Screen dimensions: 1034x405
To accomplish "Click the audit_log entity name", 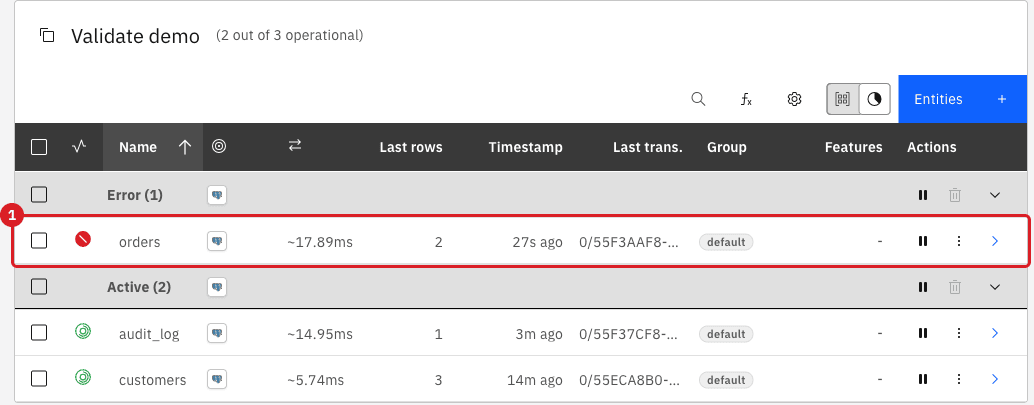I will pyautogui.click(x=149, y=334).
